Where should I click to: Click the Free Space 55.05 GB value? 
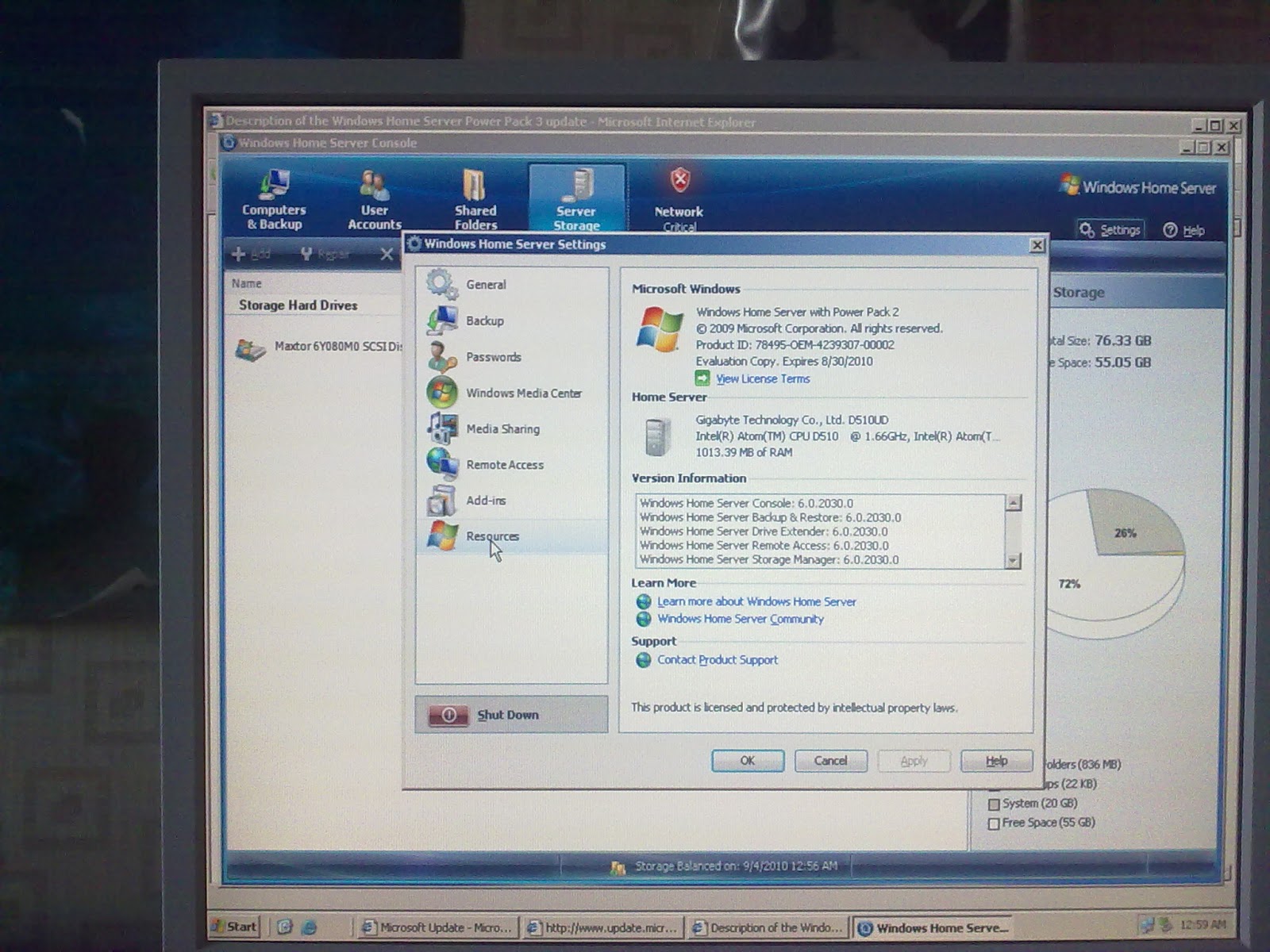point(1122,363)
